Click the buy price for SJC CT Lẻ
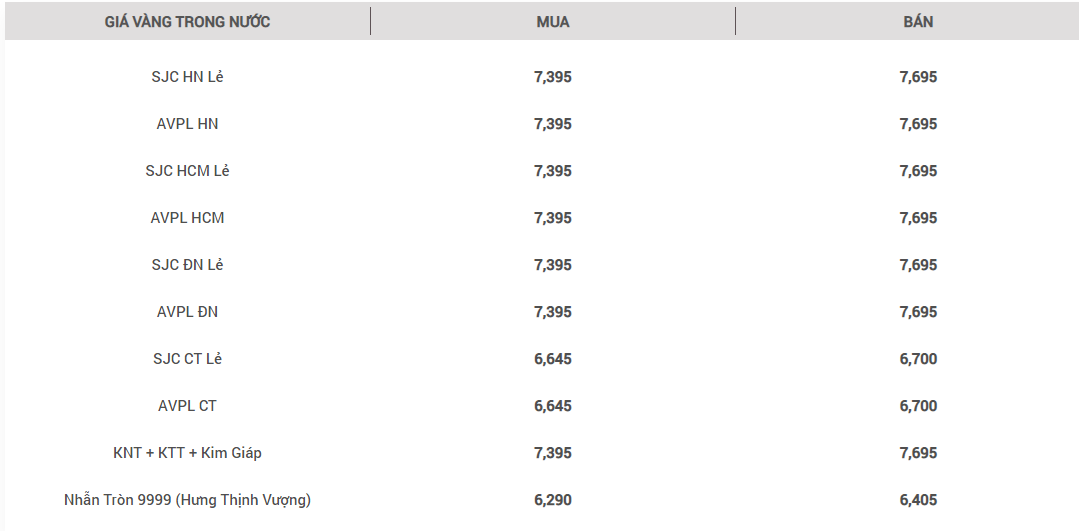1079x531 pixels. [x=553, y=359]
